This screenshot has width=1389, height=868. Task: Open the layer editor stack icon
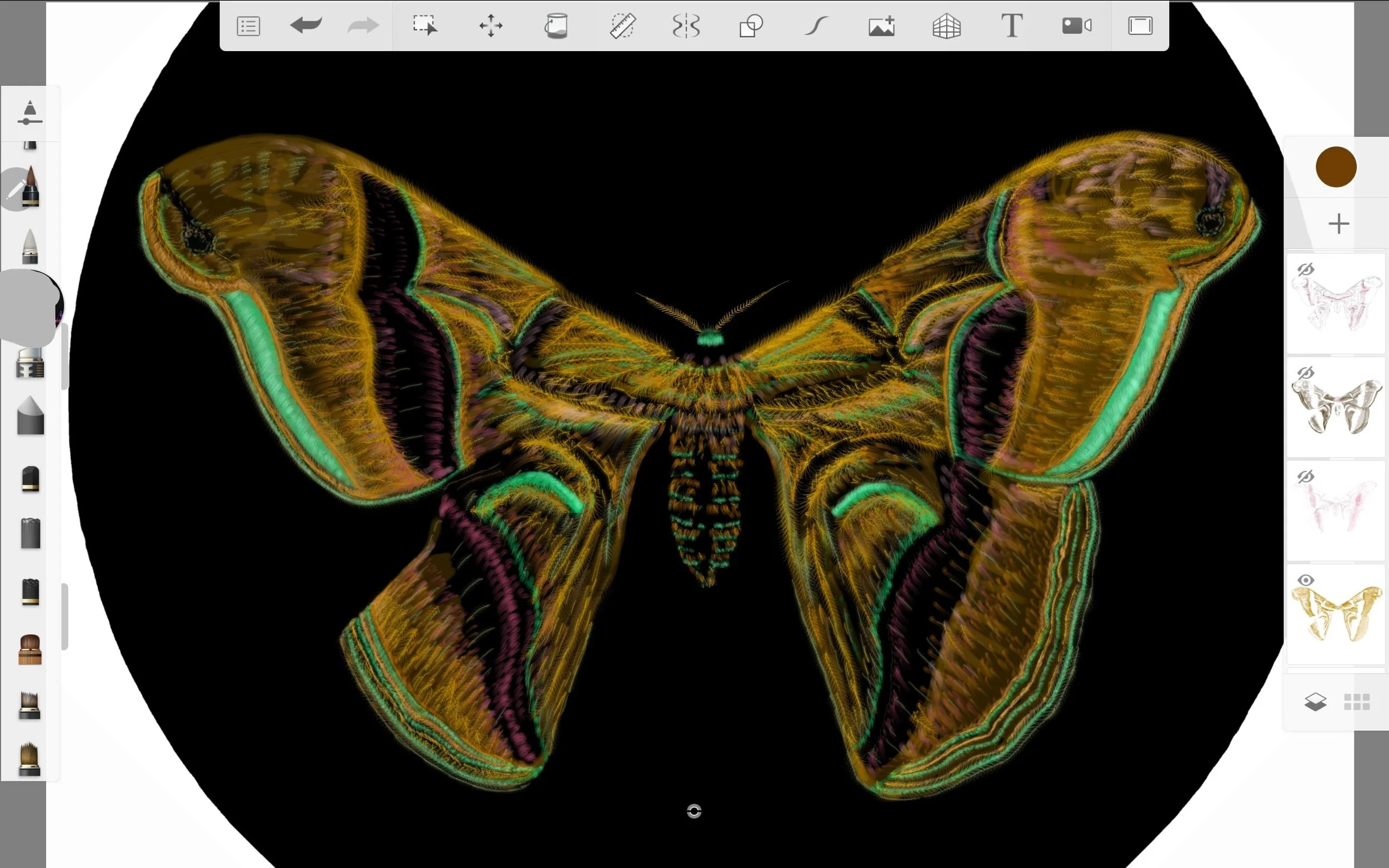(1315, 701)
